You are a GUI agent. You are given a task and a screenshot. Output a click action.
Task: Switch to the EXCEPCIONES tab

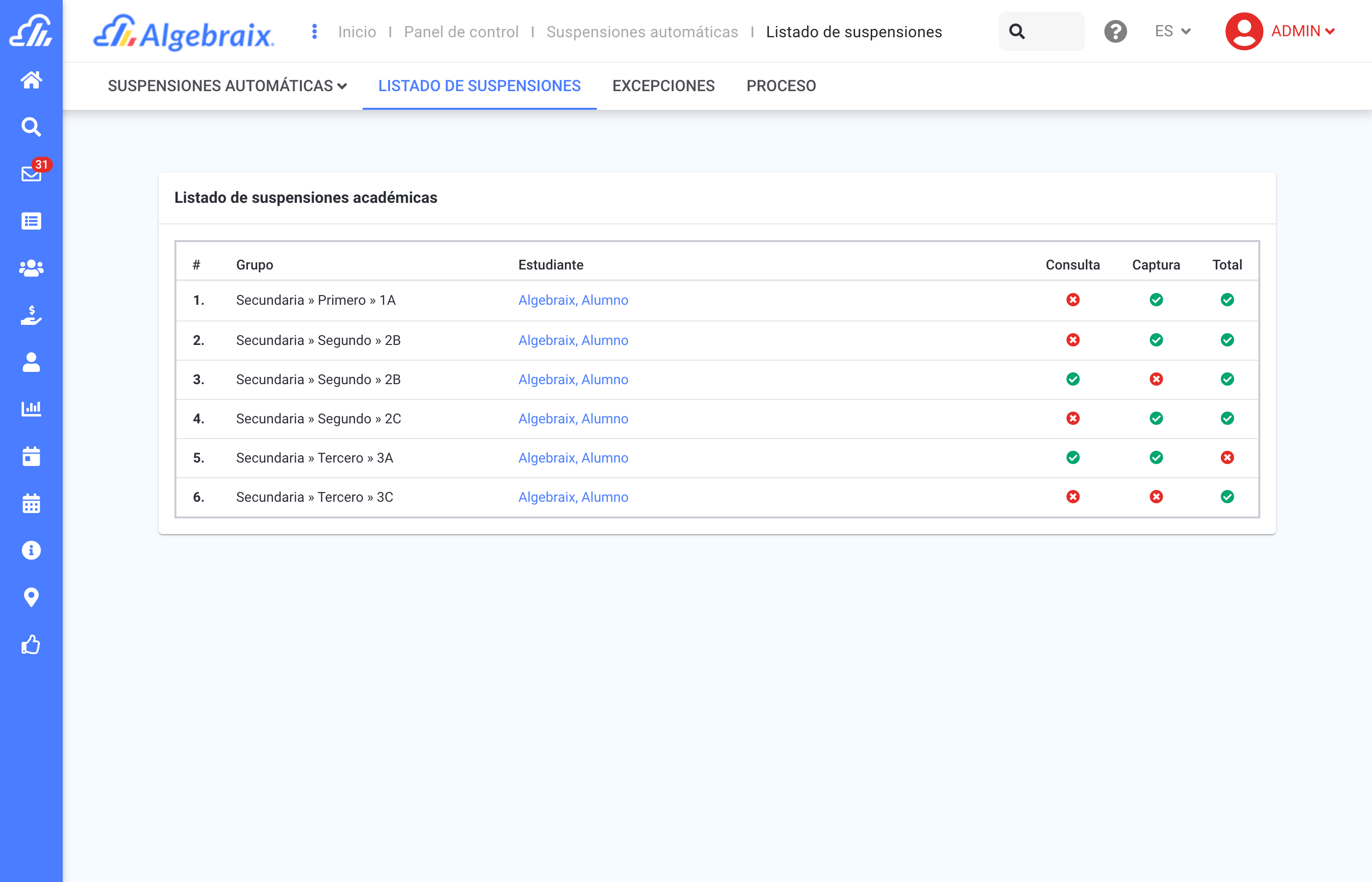663,86
